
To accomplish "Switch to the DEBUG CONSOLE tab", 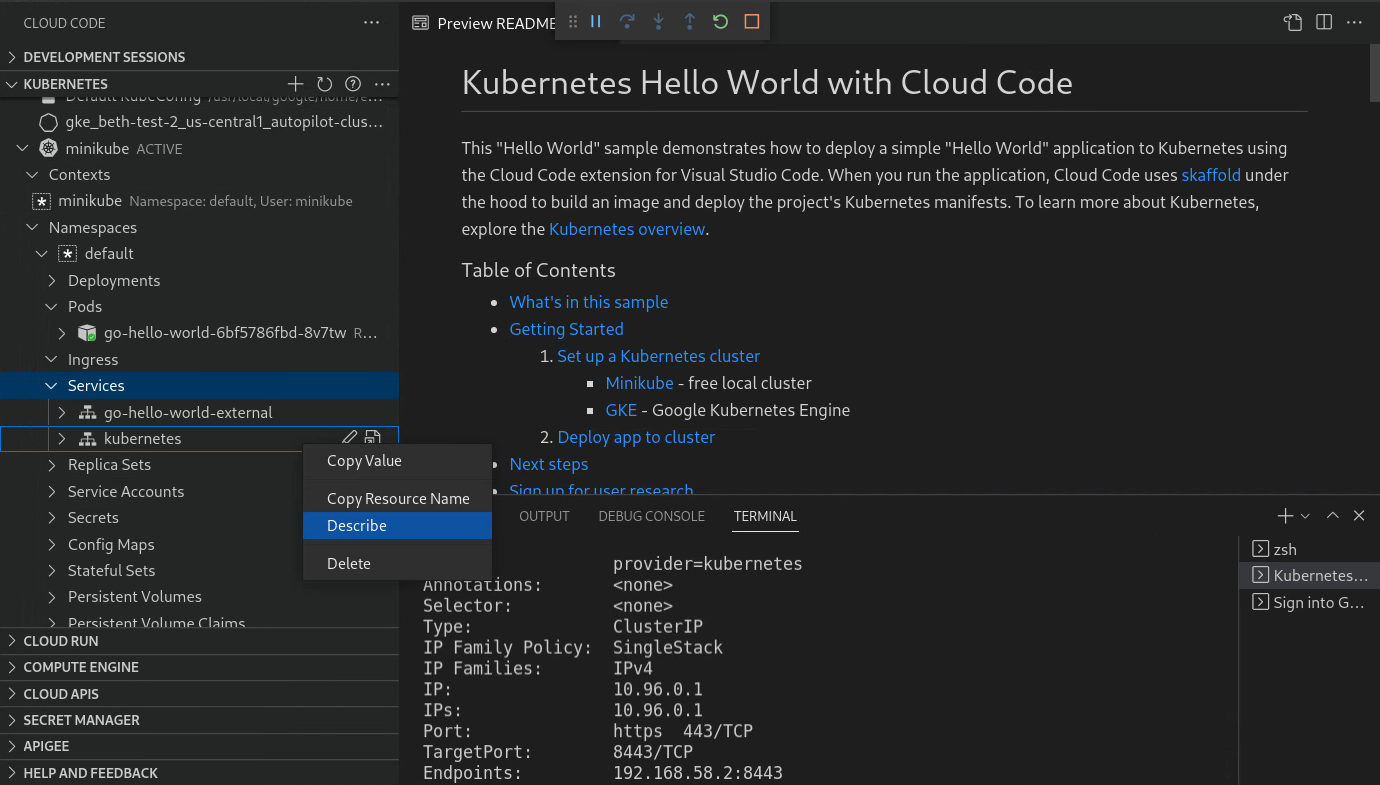I will (651, 516).
